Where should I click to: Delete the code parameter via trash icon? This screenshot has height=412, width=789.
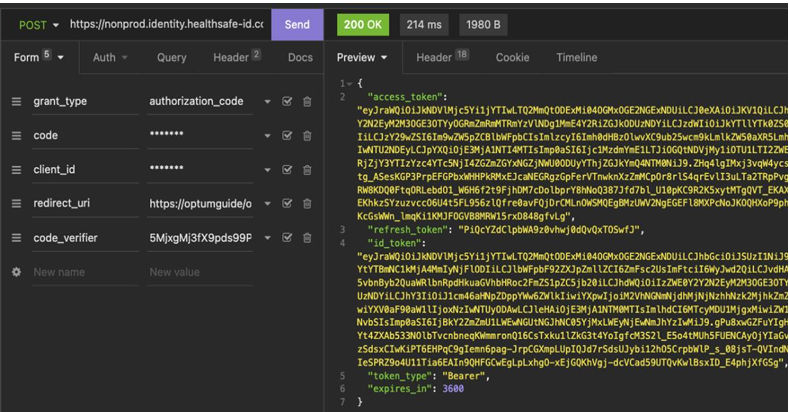pyautogui.click(x=307, y=136)
